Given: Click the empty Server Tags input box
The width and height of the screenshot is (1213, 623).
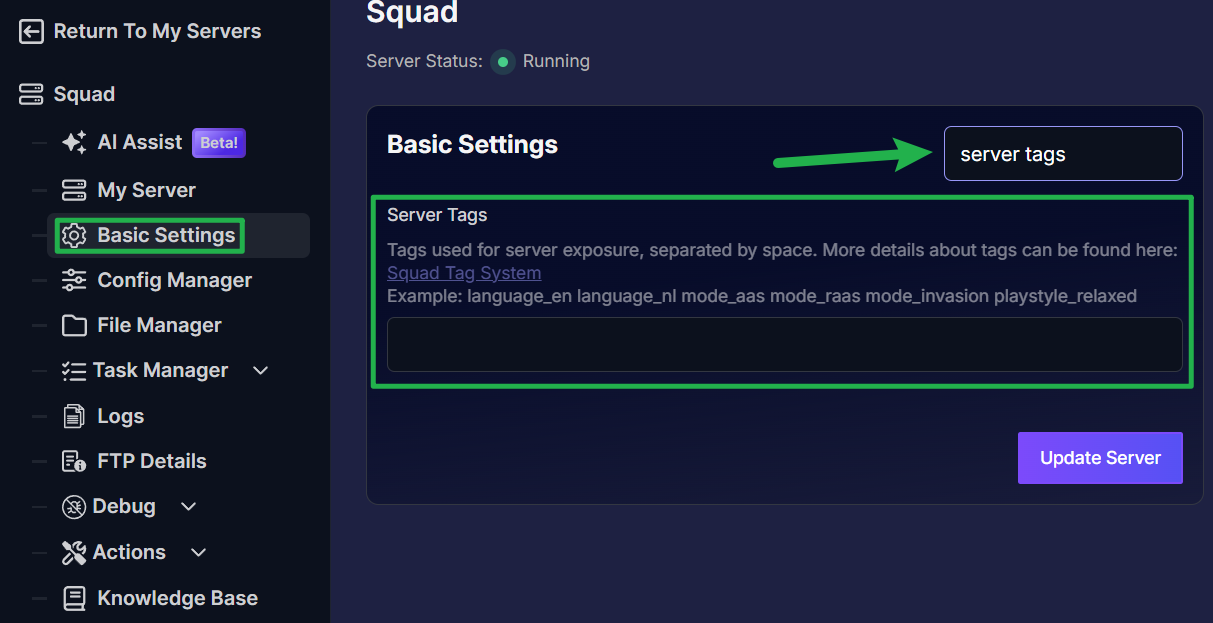Looking at the screenshot, I should pyautogui.click(x=785, y=345).
